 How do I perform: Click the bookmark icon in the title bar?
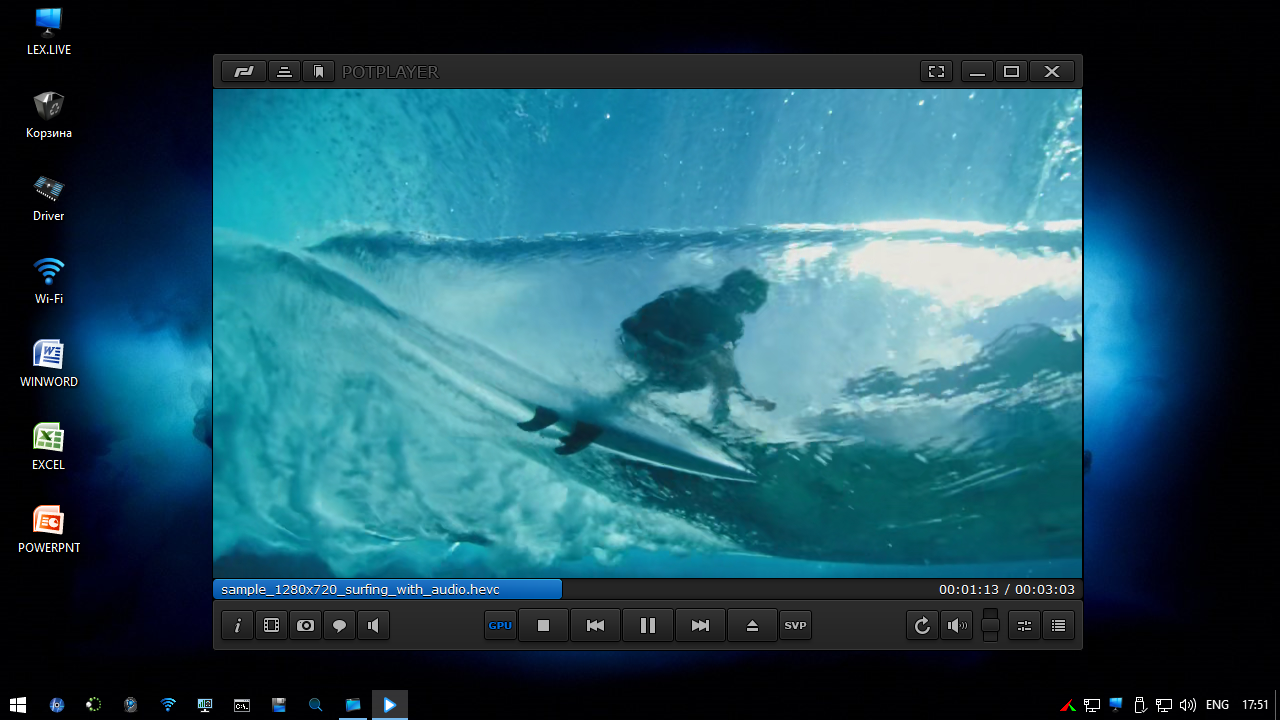click(318, 72)
